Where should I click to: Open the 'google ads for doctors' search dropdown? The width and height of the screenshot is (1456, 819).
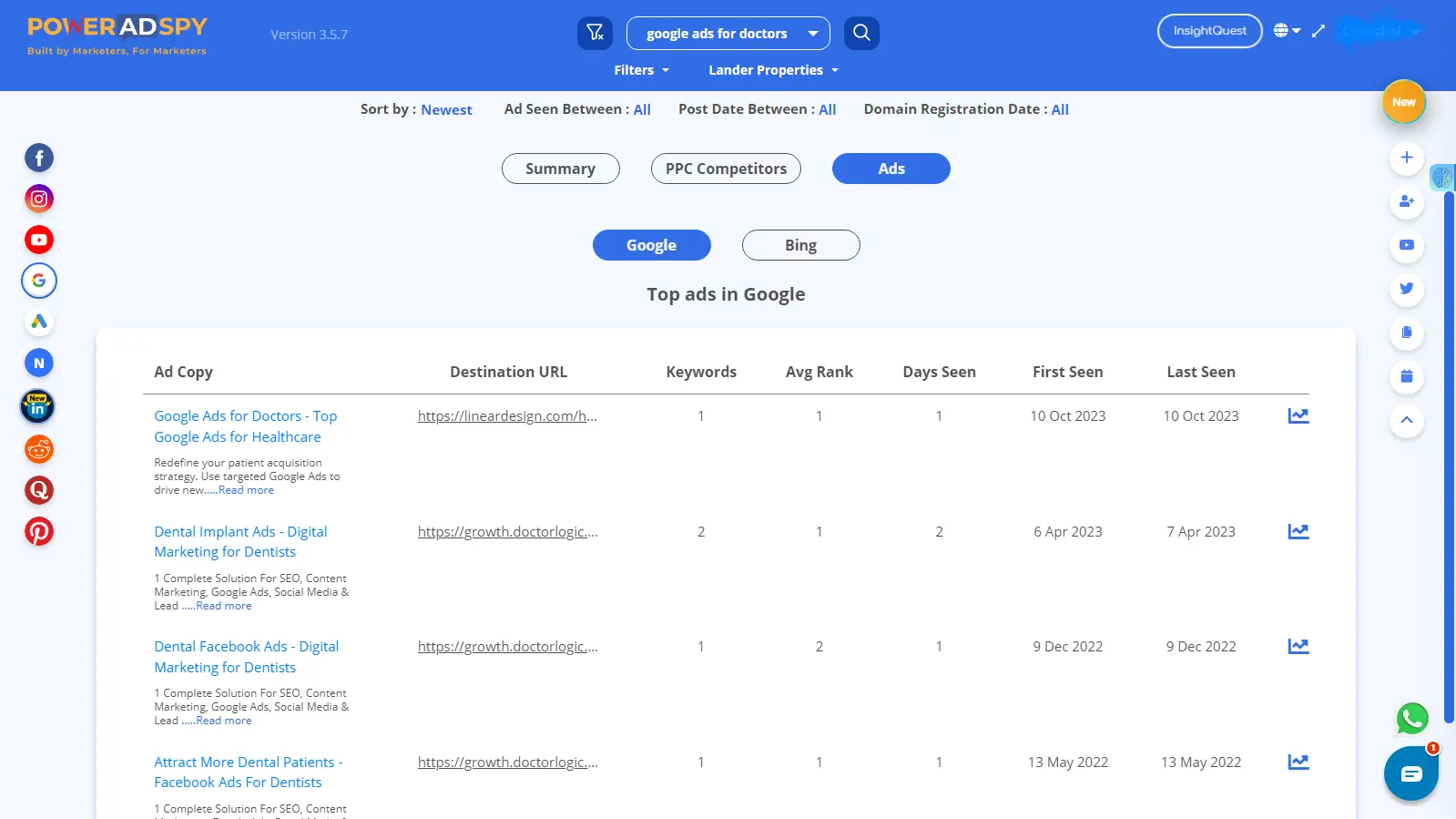click(x=728, y=34)
